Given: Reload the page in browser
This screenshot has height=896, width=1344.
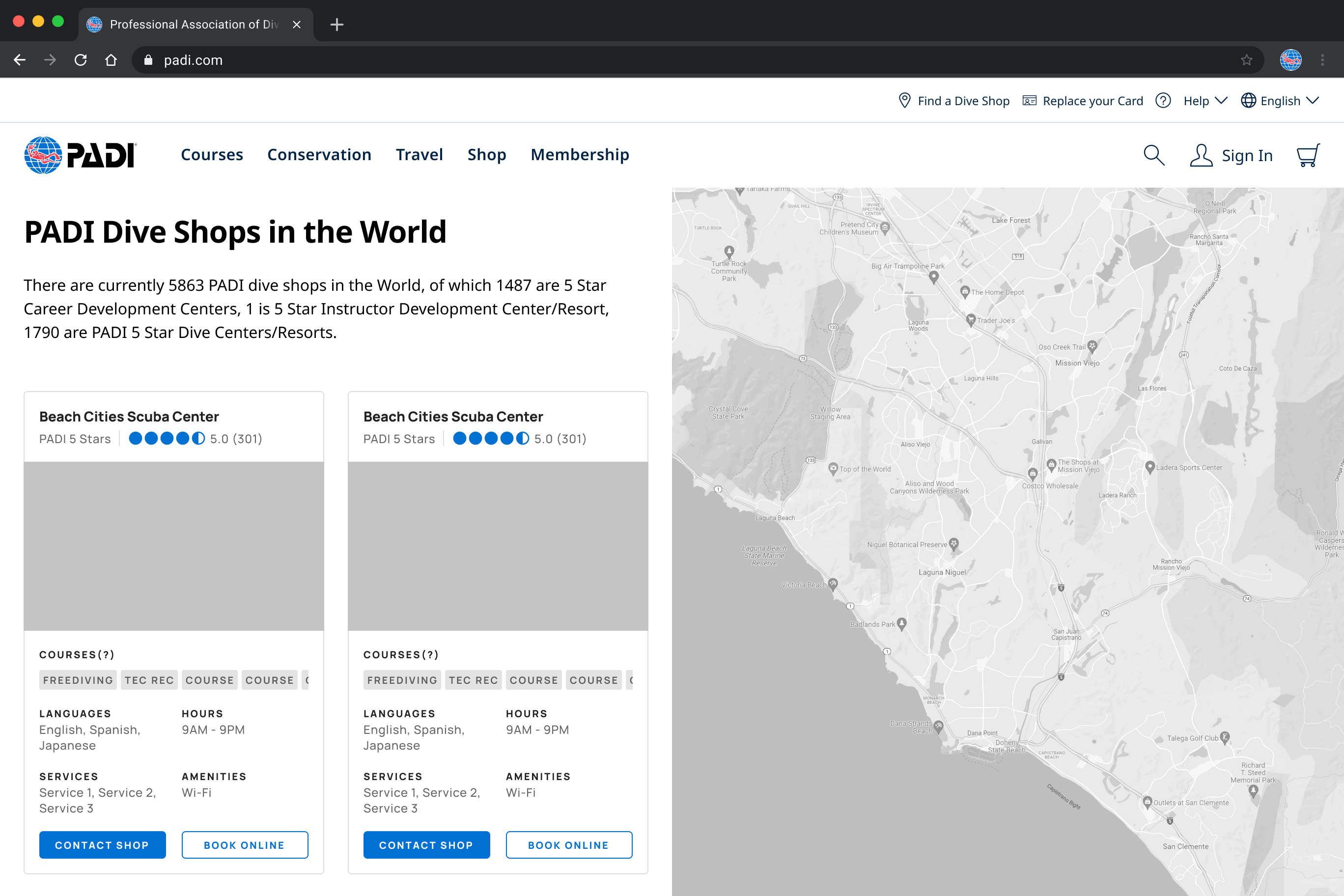Looking at the screenshot, I should [x=81, y=60].
